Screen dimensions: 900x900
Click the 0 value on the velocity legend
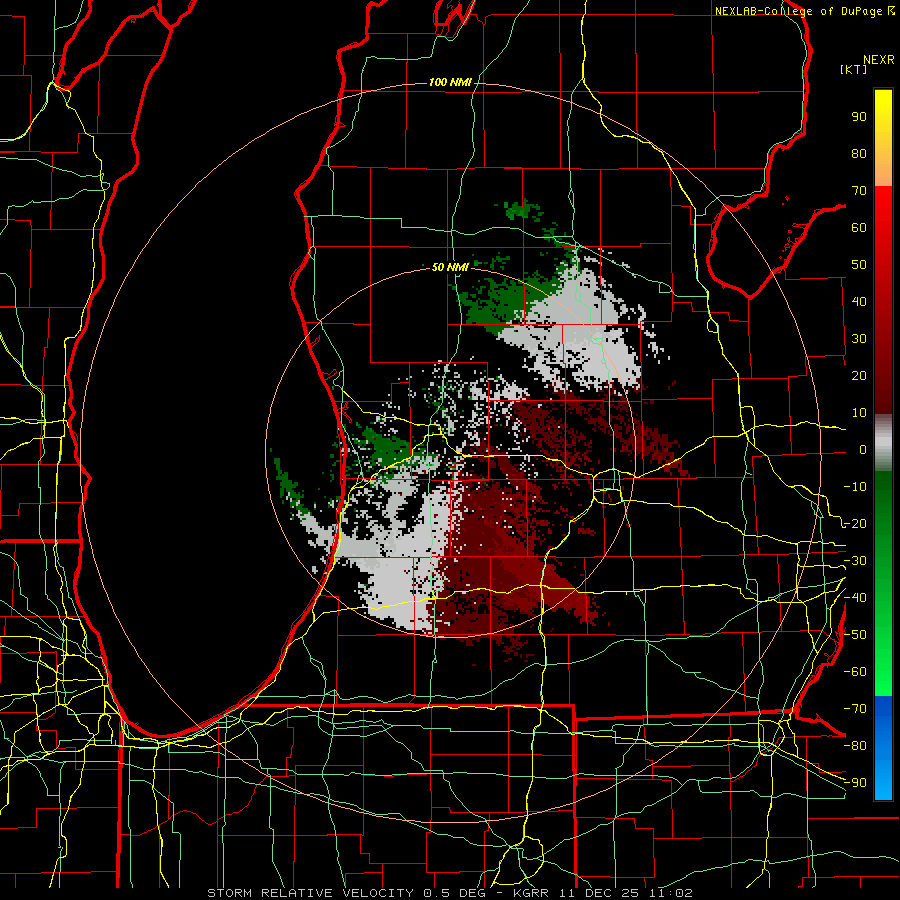click(x=863, y=449)
